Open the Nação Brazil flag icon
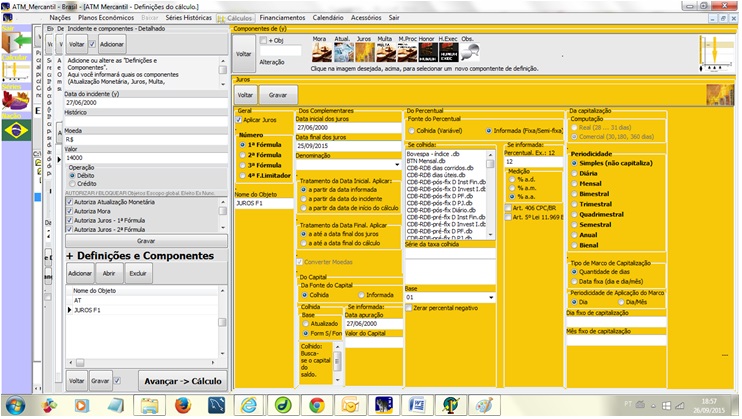 pyautogui.click(x=16, y=130)
